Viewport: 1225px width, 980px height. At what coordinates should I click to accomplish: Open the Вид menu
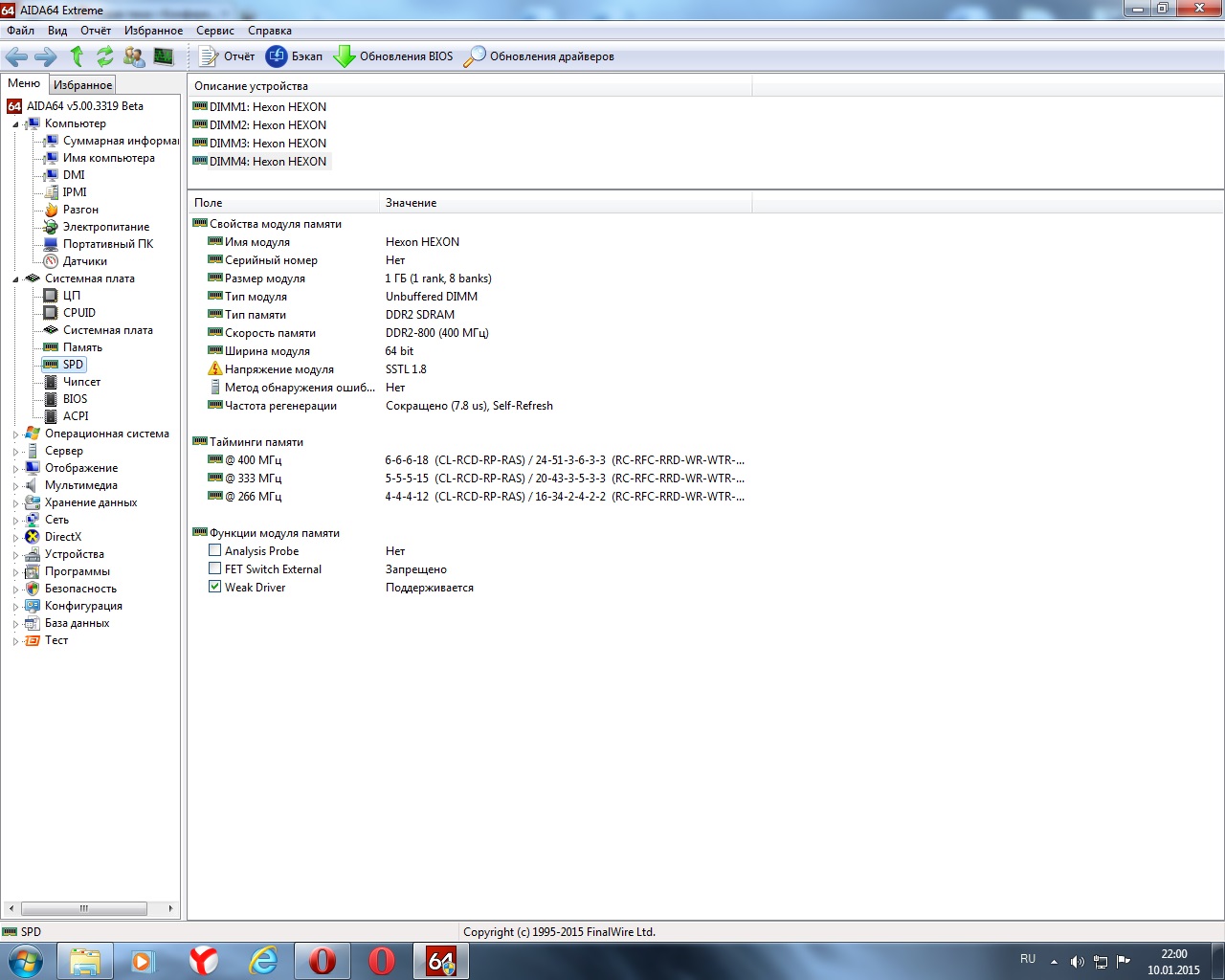click(57, 31)
